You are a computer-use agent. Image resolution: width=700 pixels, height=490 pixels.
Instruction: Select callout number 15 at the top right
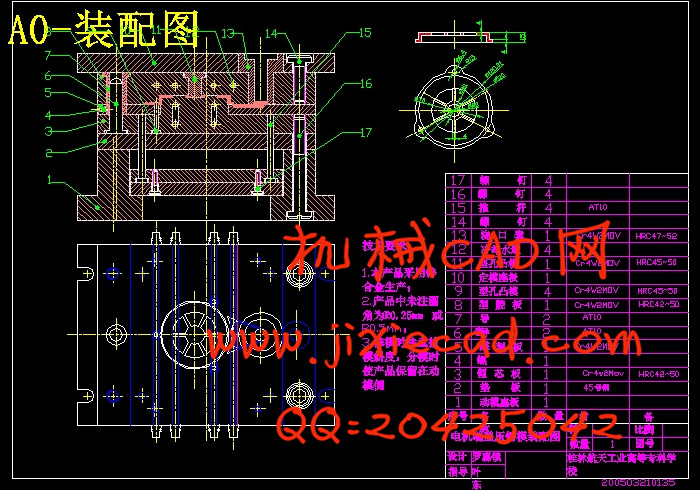364,33
